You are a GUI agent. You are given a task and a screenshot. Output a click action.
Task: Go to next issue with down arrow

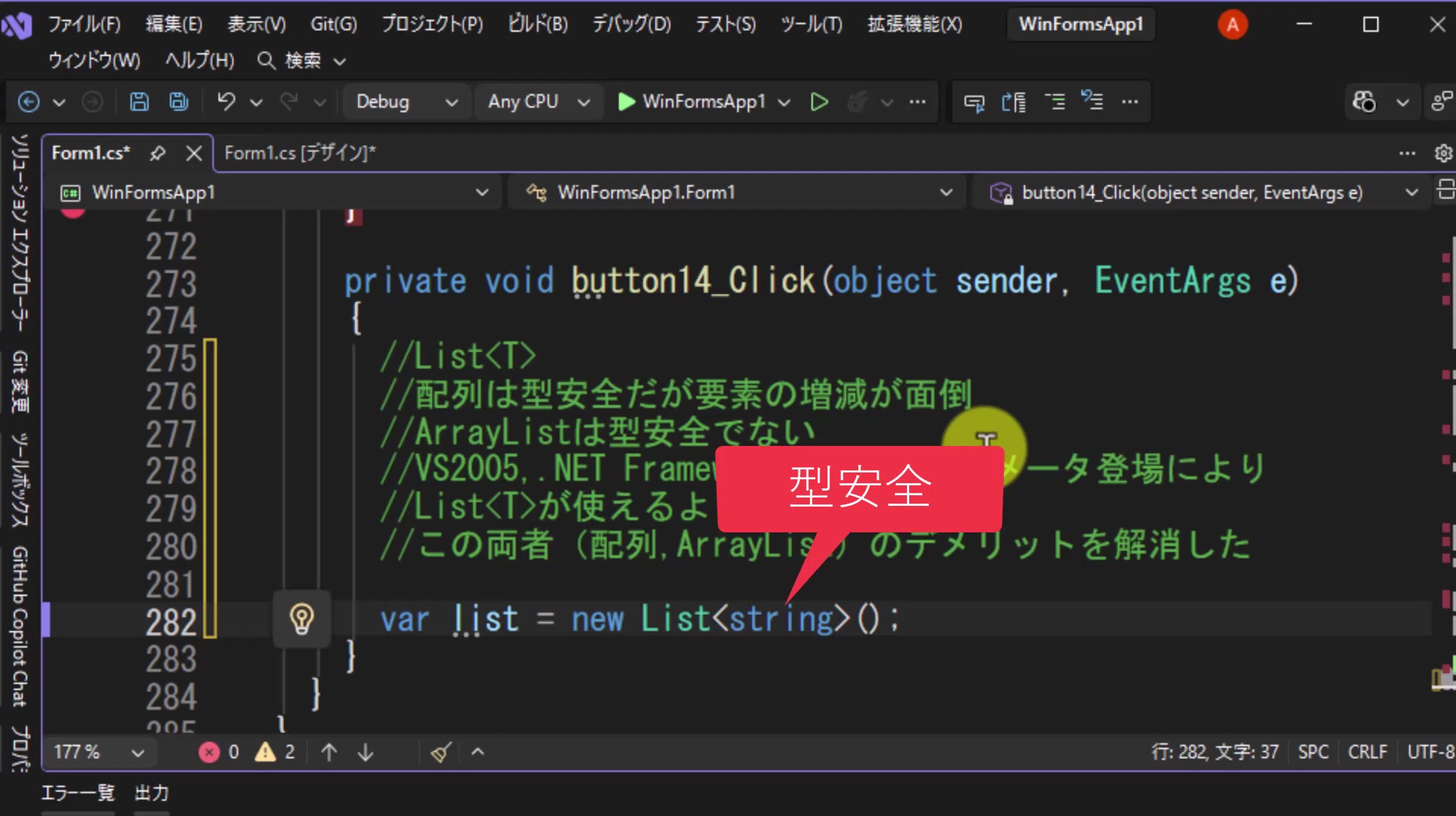click(x=366, y=752)
